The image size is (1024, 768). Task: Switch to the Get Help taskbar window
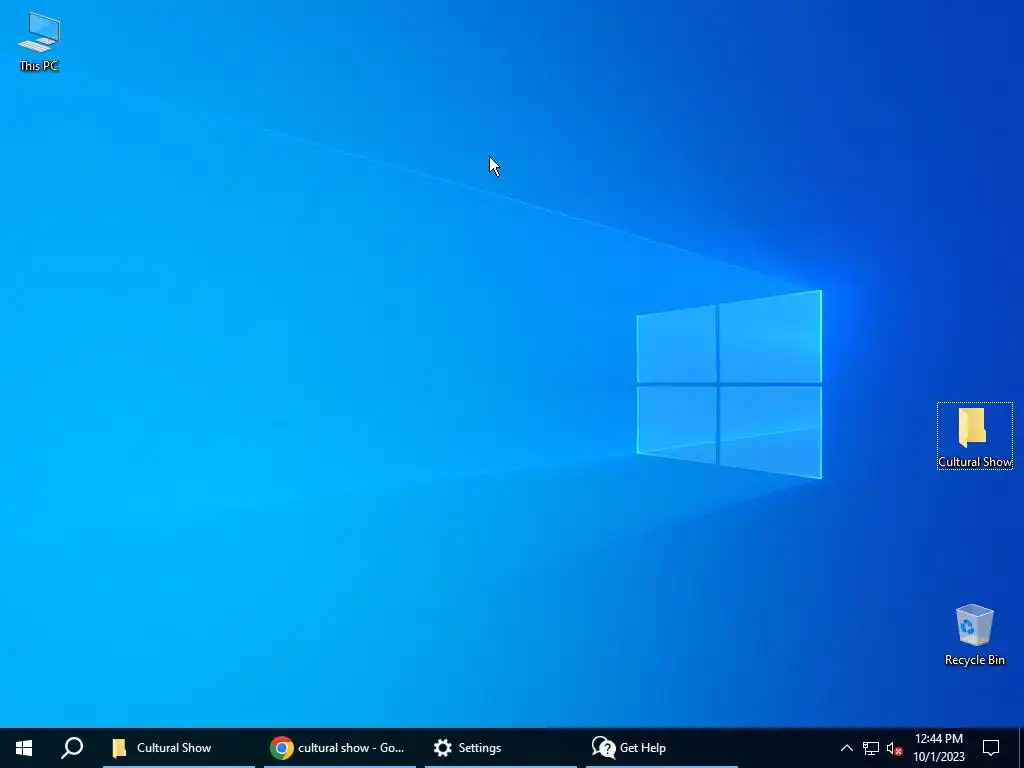point(662,748)
